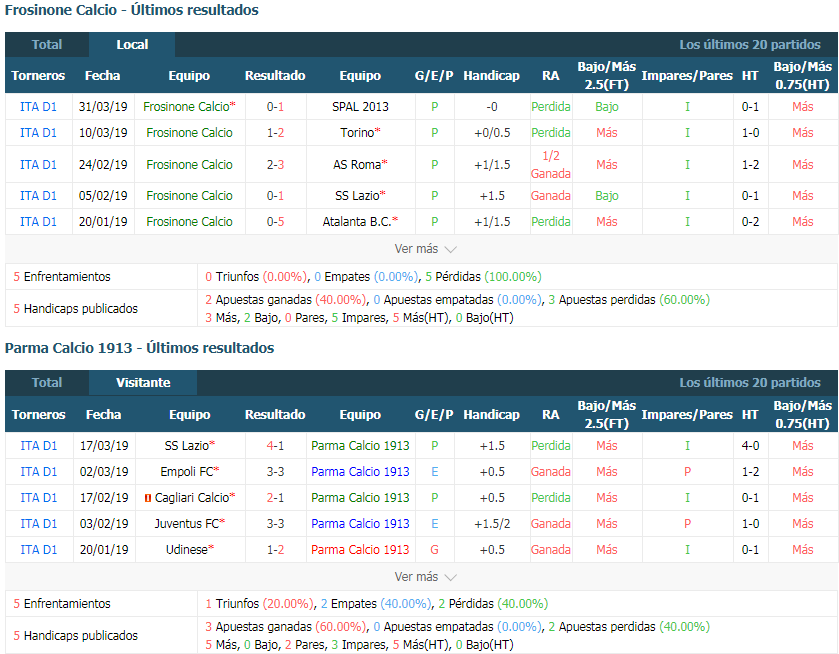Click 1/2 Ganada in AS Roma row
The width and height of the screenshot is (839, 654).
tap(551, 165)
